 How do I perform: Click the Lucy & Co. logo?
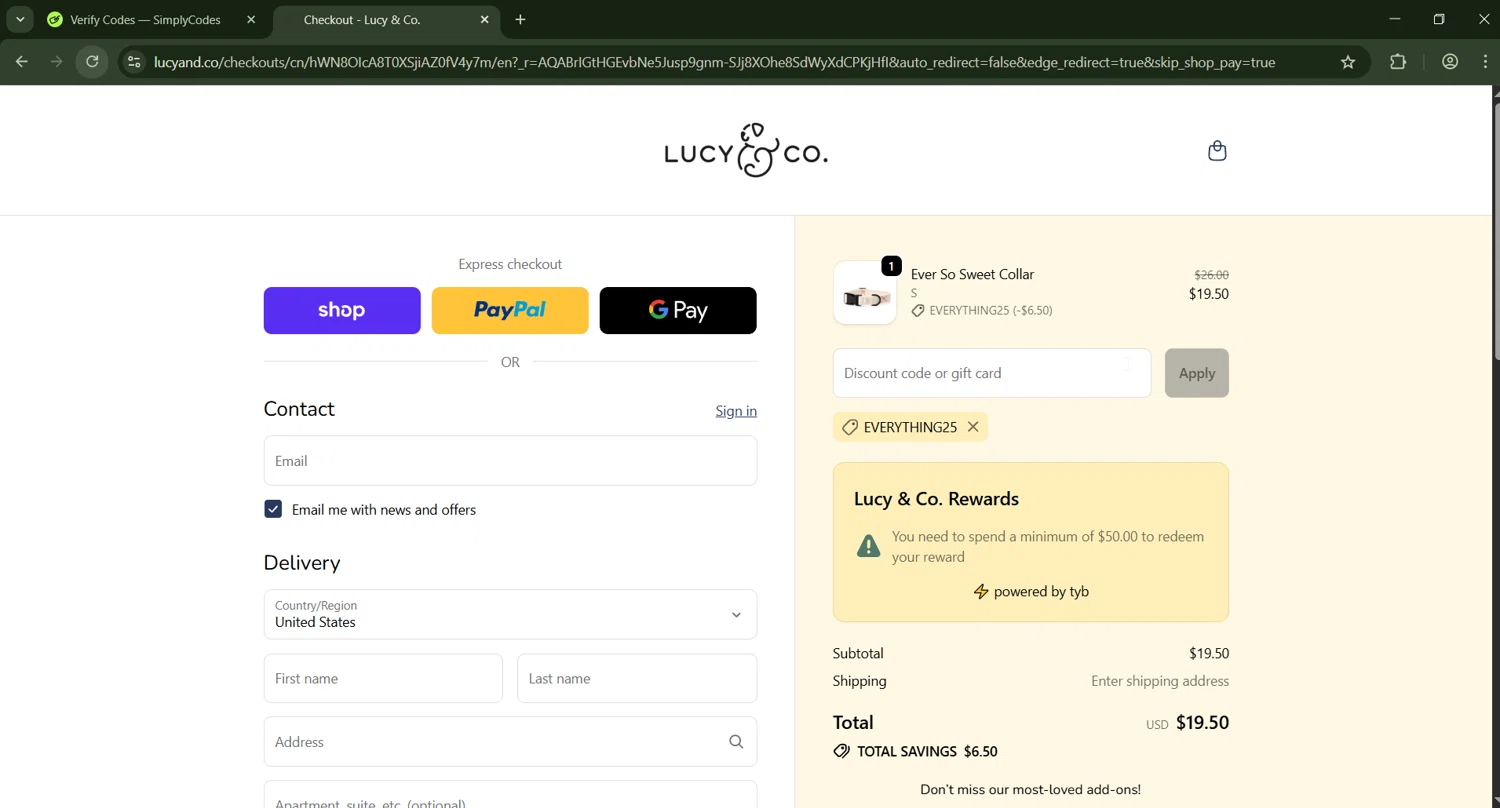click(x=746, y=151)
